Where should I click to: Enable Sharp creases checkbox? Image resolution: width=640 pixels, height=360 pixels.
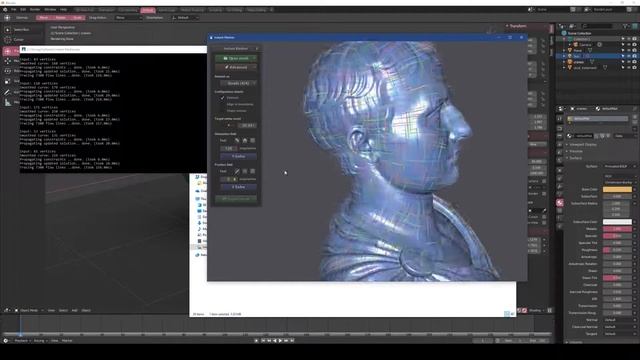tap(222, 111)
